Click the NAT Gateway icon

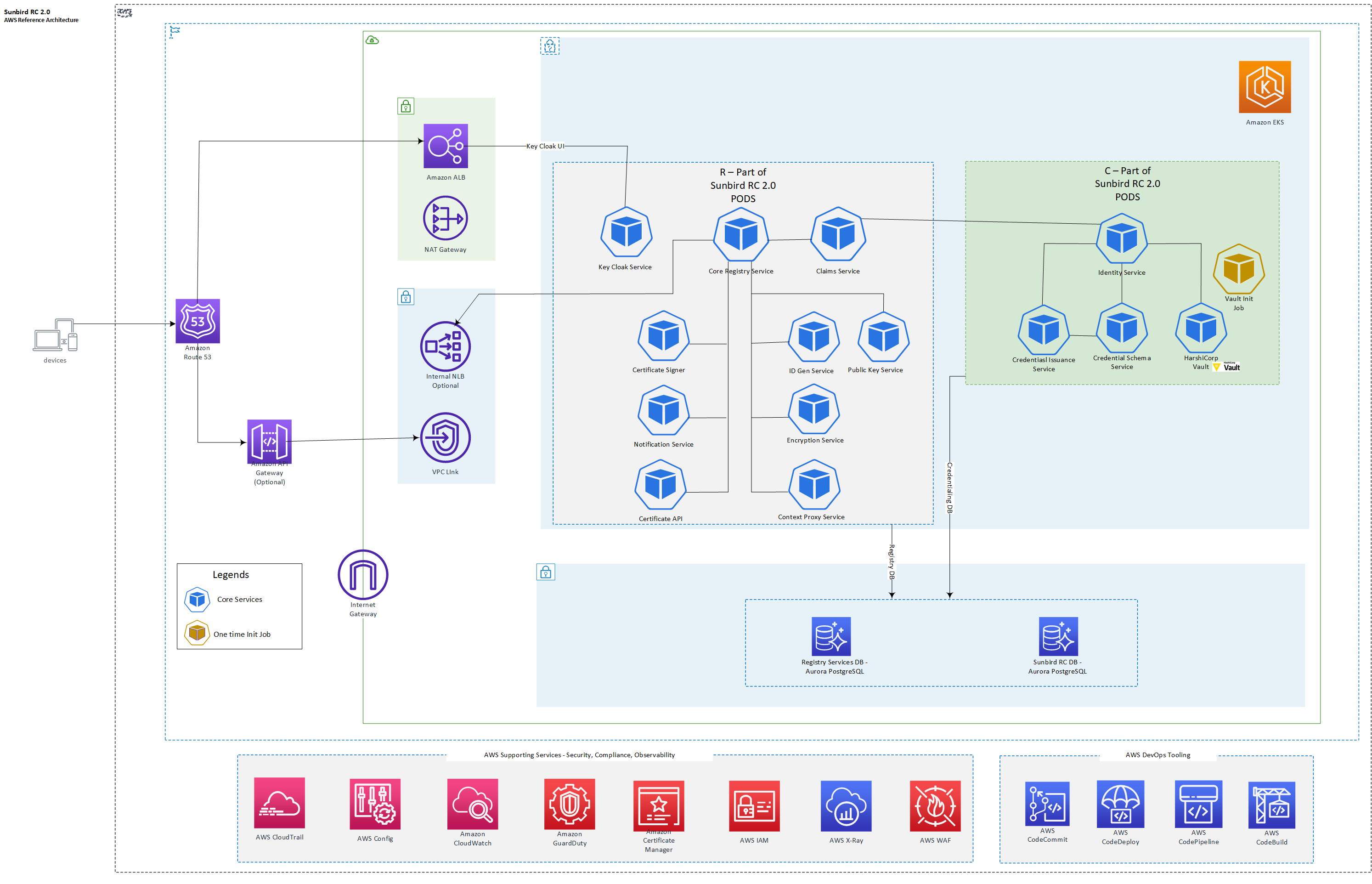(x=445, y=218)
